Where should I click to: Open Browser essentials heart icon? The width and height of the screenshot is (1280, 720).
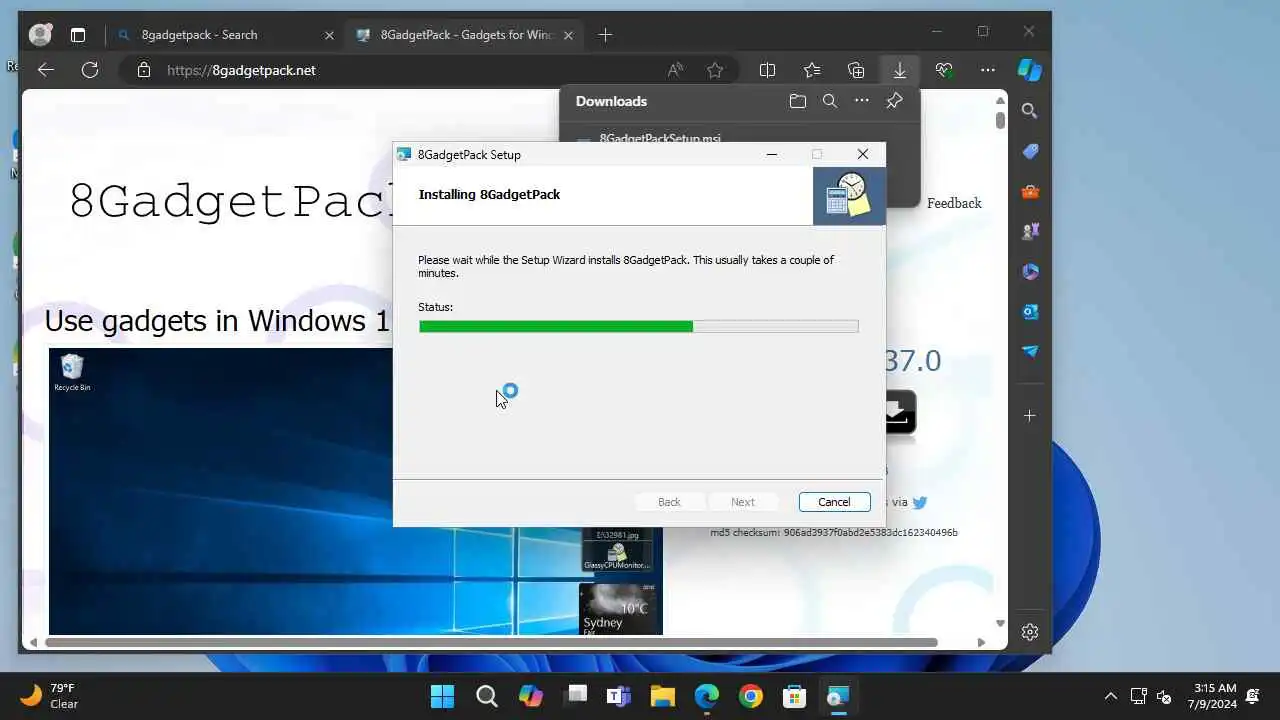944,70
